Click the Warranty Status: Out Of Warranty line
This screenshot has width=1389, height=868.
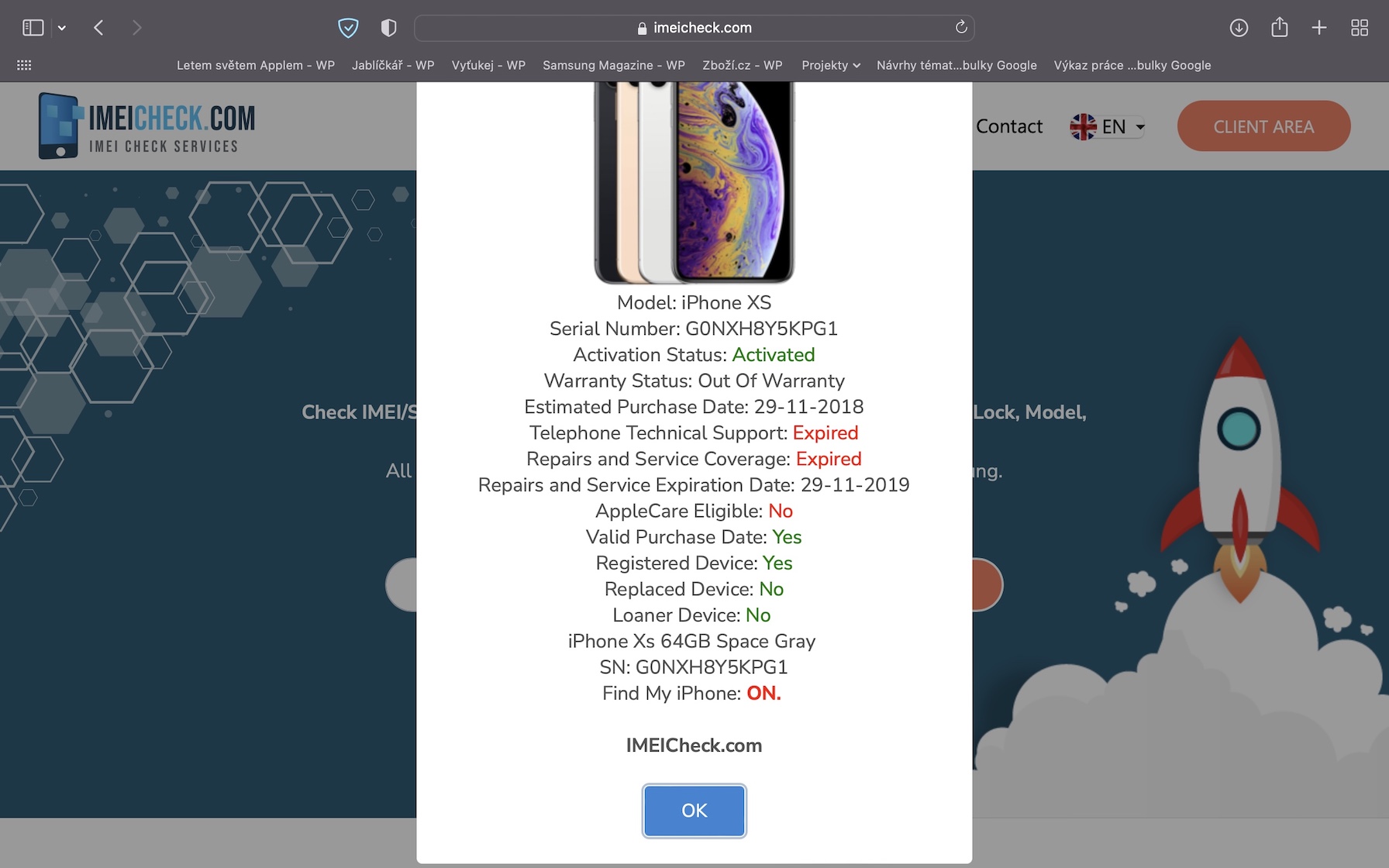[x=694, y=381]
